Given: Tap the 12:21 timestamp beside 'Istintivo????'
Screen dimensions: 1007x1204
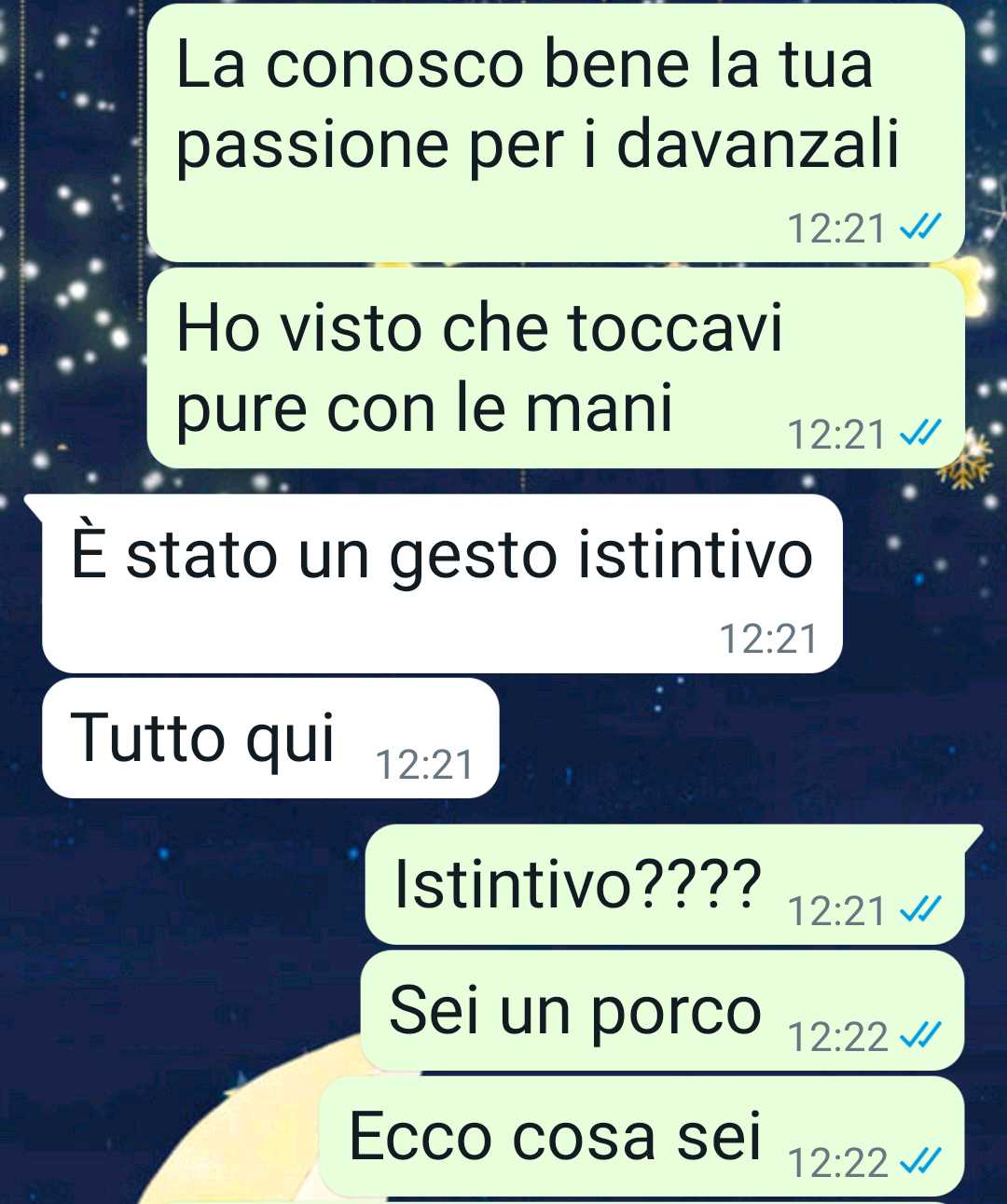Looking at the screenshot, I should click(837, 910).
